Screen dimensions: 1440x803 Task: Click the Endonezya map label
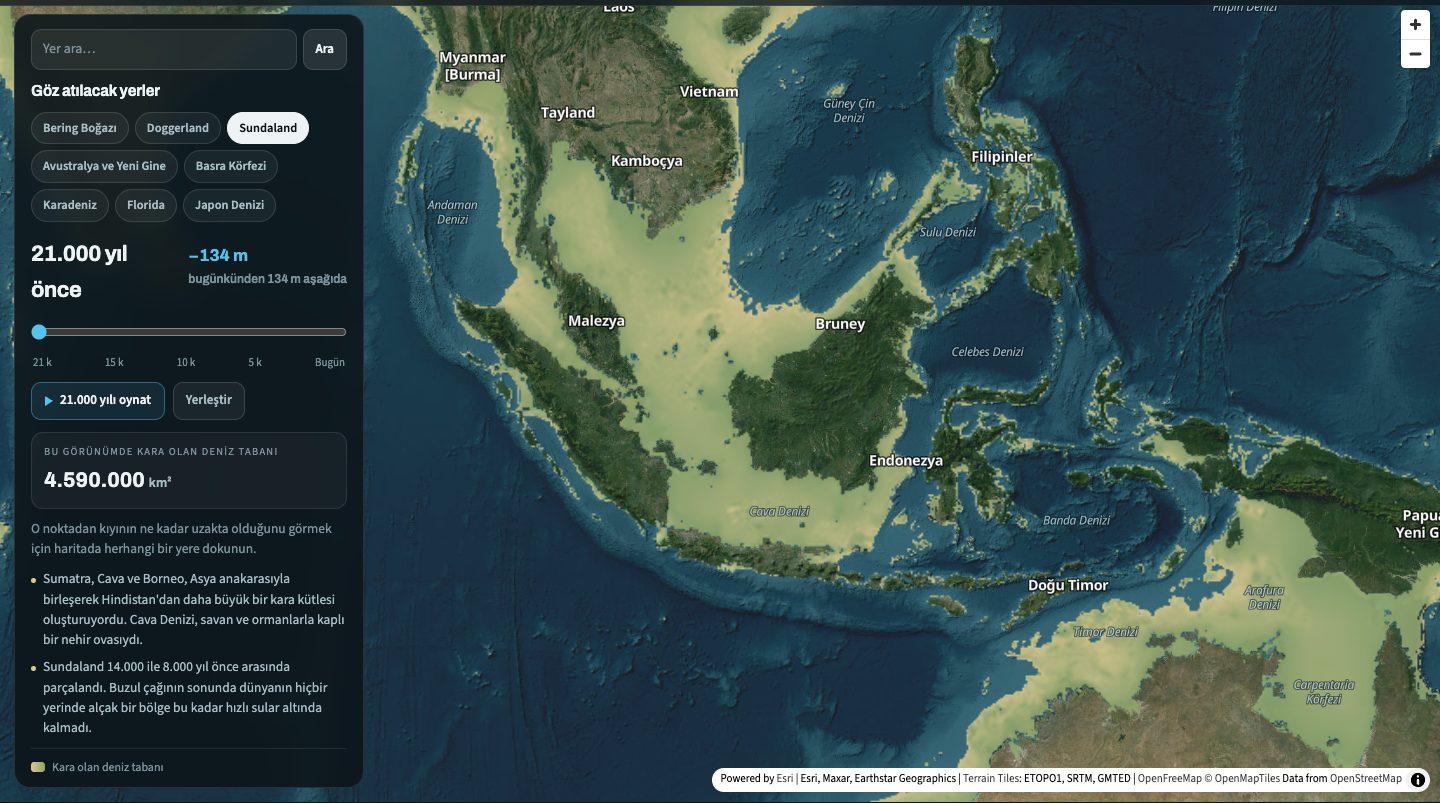[906, 461]
